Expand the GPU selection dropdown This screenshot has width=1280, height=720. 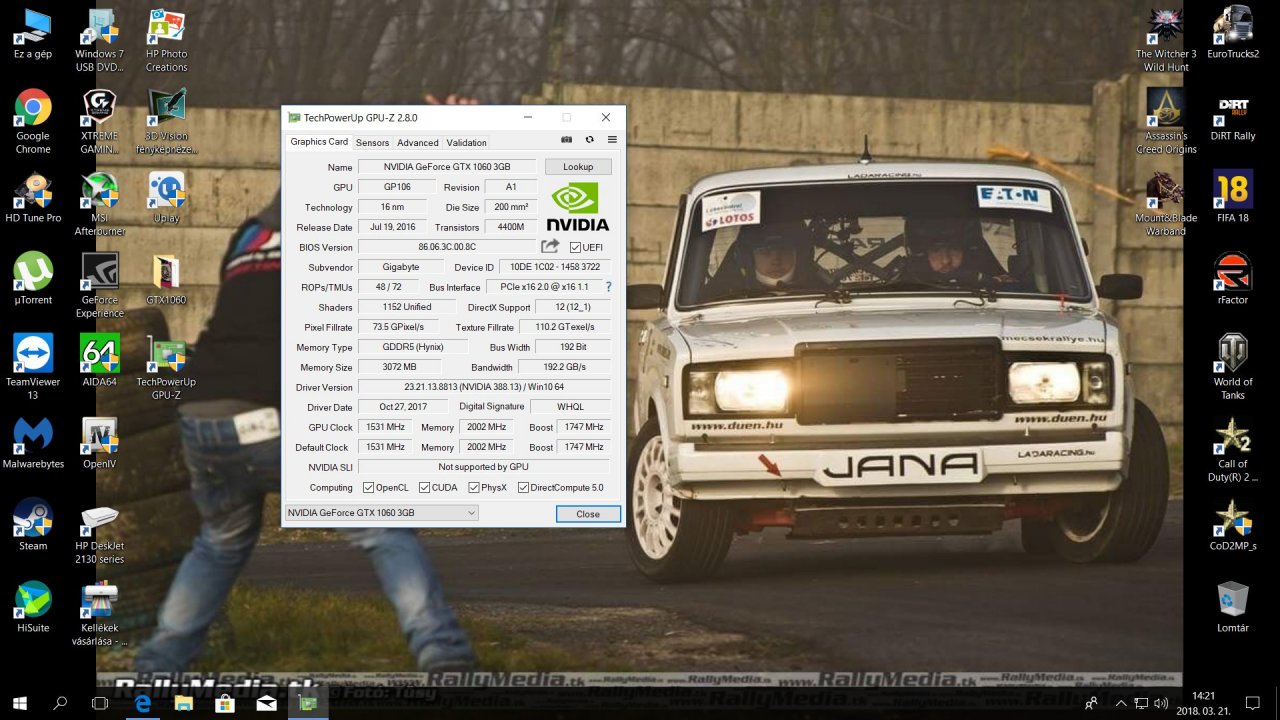(x=382, y=513)
